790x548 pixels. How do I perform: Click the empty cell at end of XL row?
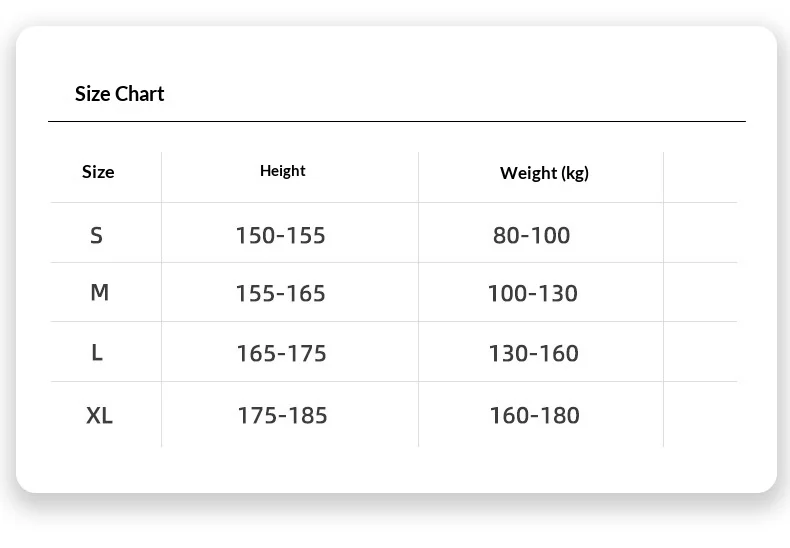700,414
